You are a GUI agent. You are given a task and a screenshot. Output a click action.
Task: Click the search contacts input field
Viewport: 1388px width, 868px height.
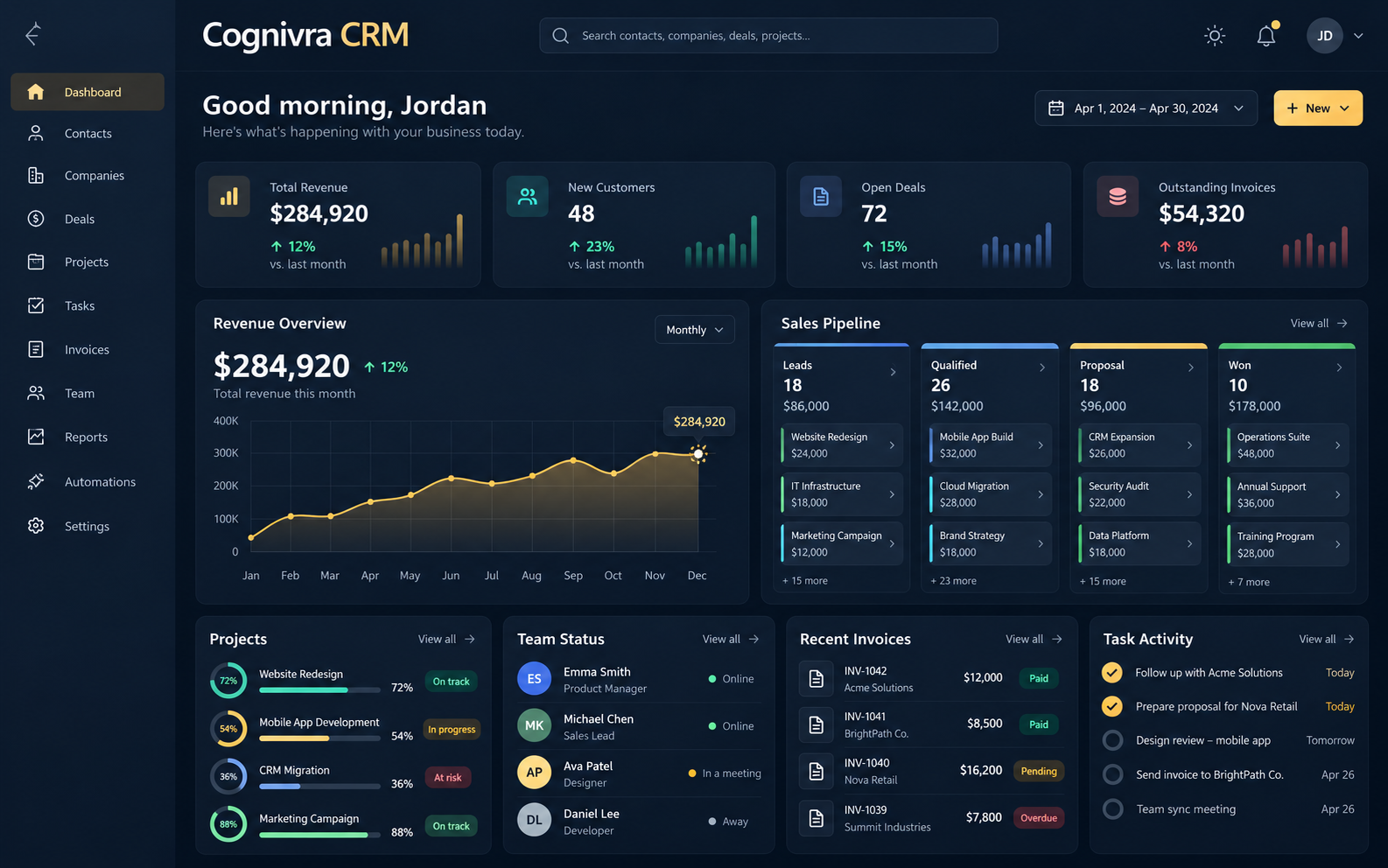click(x=768, y=36)
